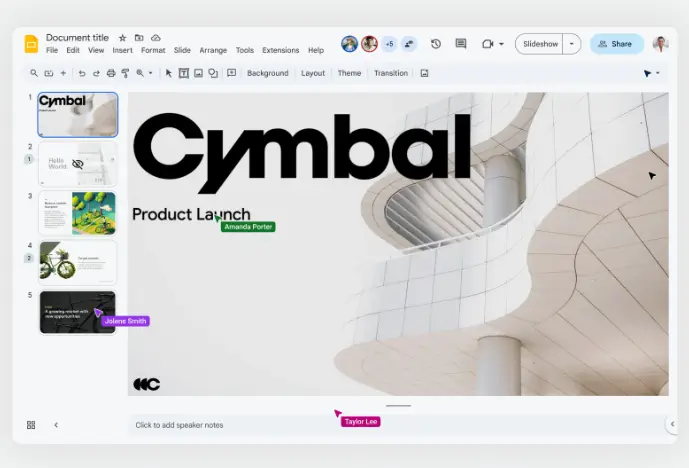Image resolution: width=689 pixels, height=468 pixels.
Task: Open the Format menu
Action: pos(153,50)
